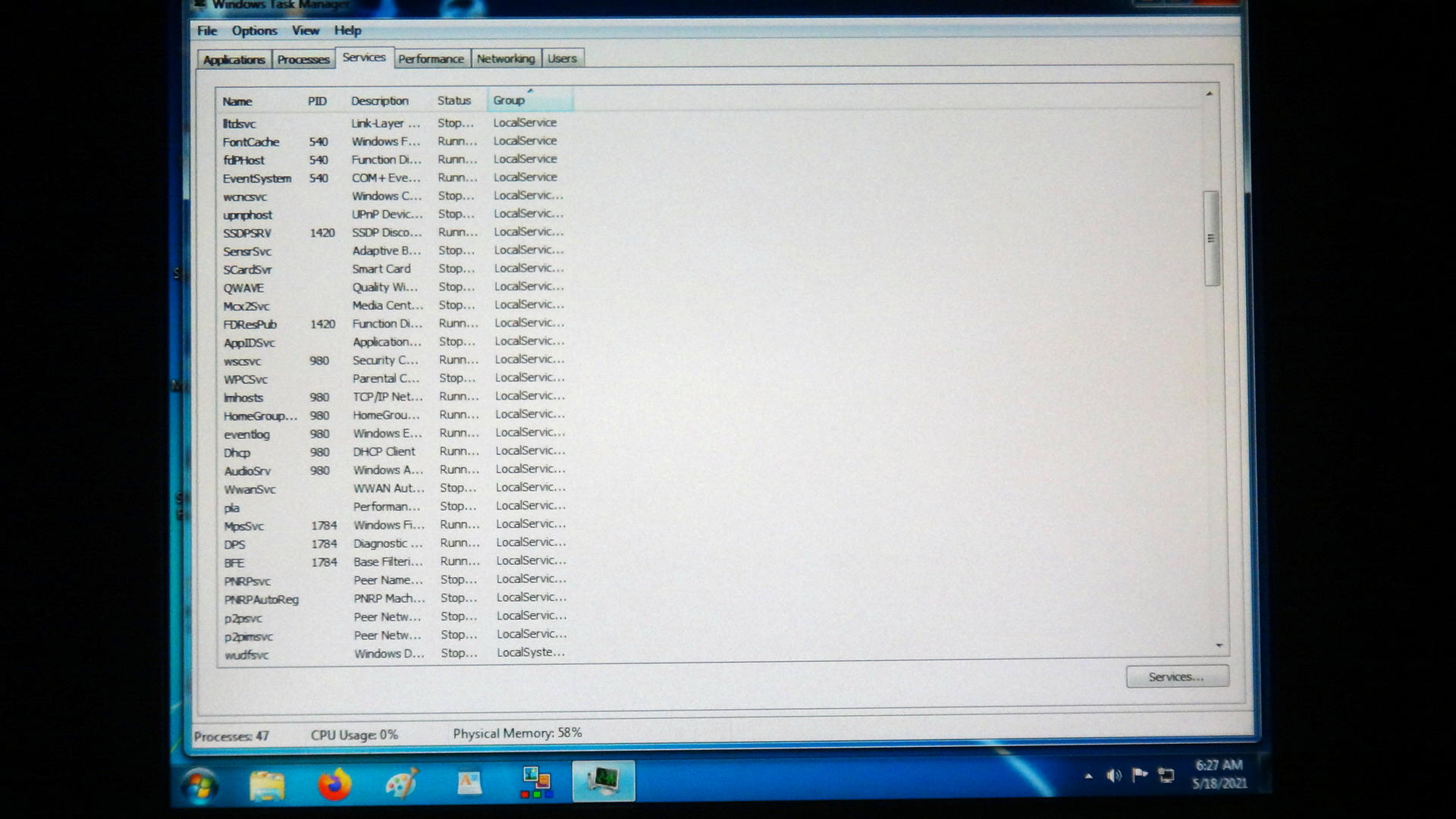
Task: Select the SensrSvc service row
Action: [394, 251]
